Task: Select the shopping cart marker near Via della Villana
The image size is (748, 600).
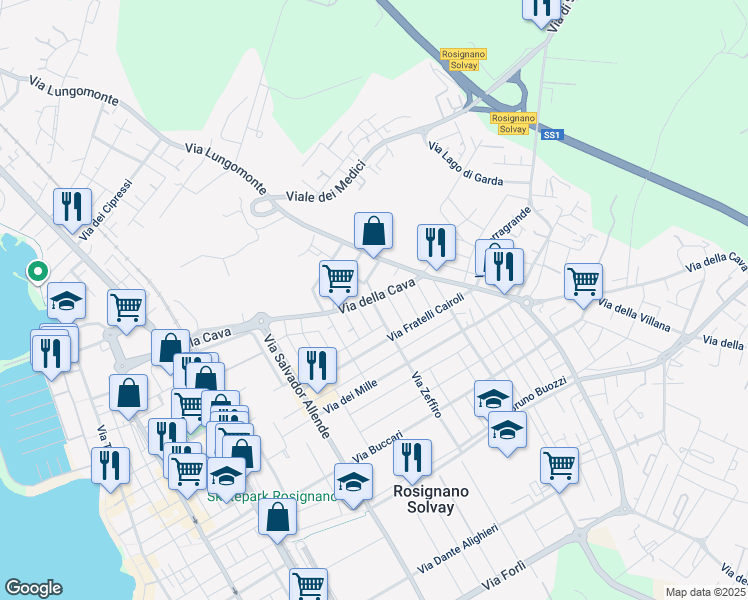Action: (583, 281)
